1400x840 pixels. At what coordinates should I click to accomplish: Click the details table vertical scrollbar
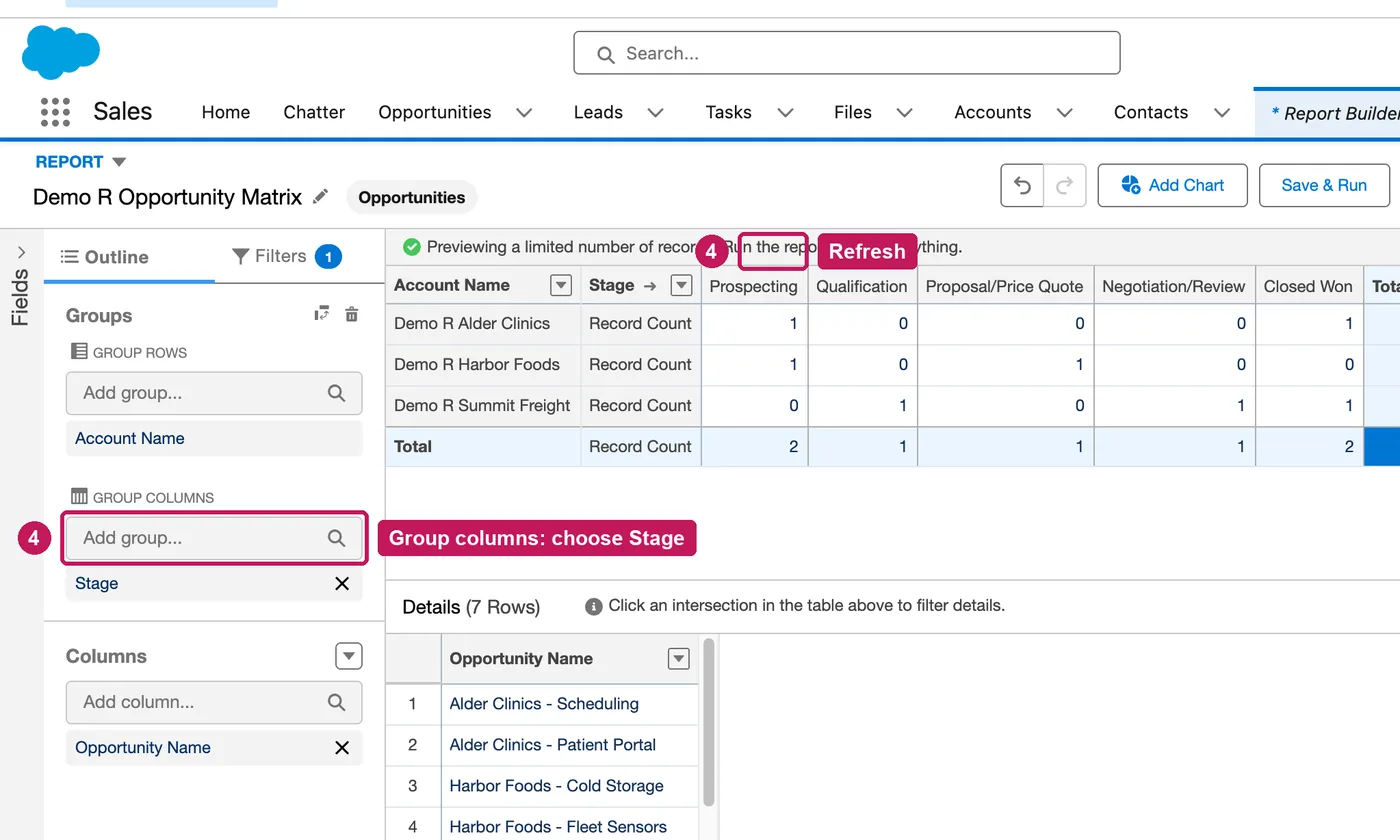709,722
